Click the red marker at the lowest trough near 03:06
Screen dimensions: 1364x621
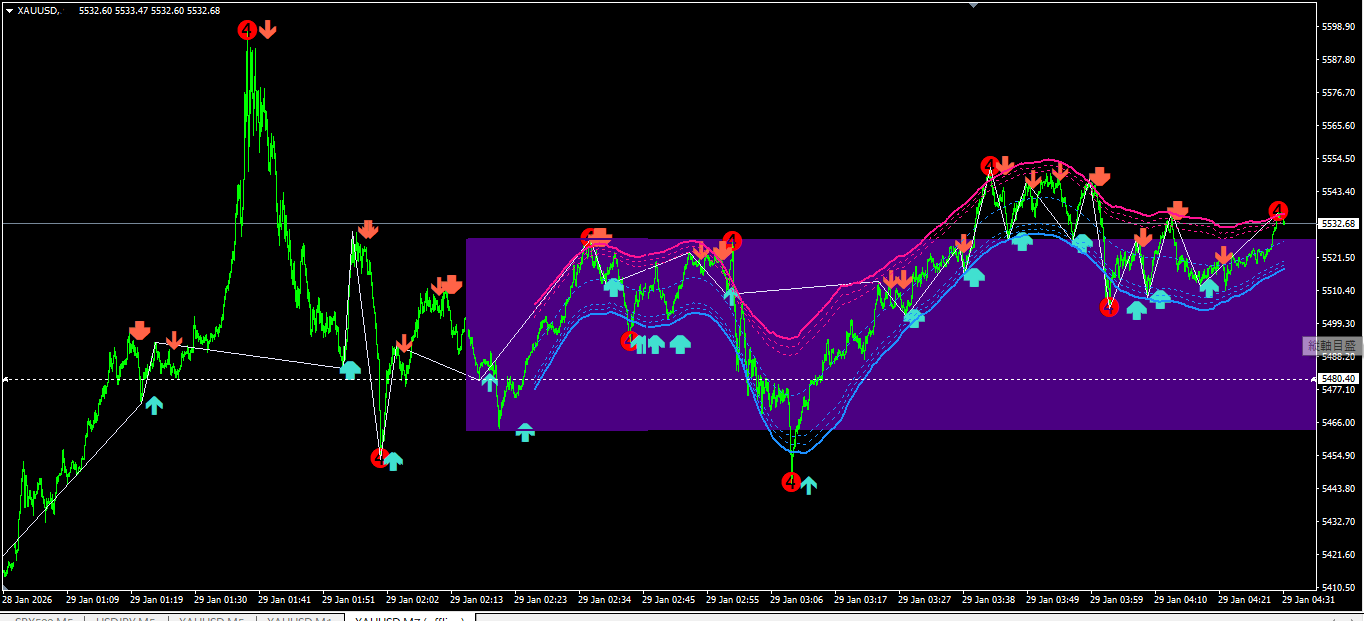(791, 482)
